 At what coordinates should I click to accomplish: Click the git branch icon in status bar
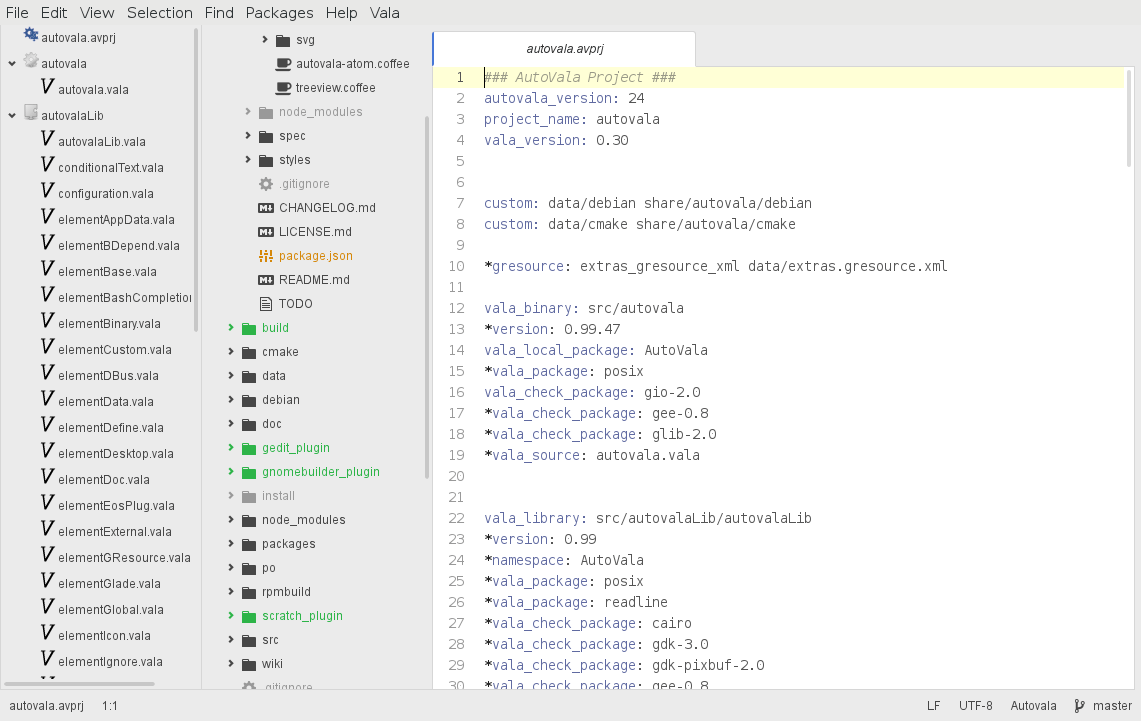[x=1080, y=706]
